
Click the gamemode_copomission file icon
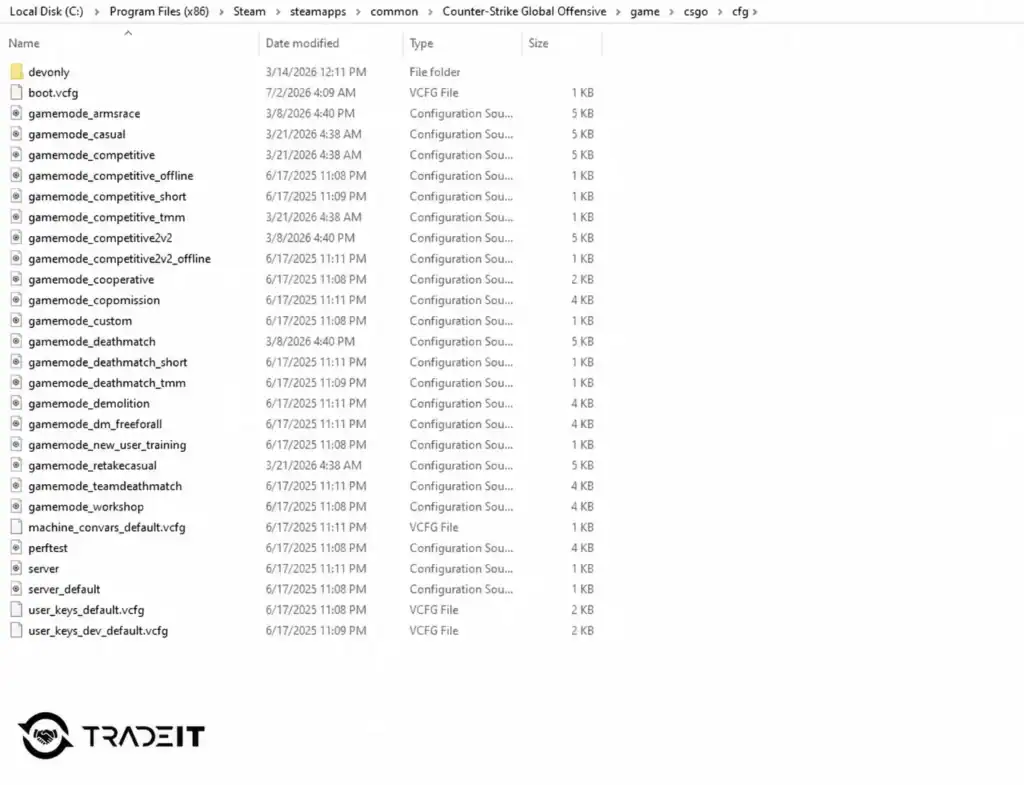[x=16, y=300]
